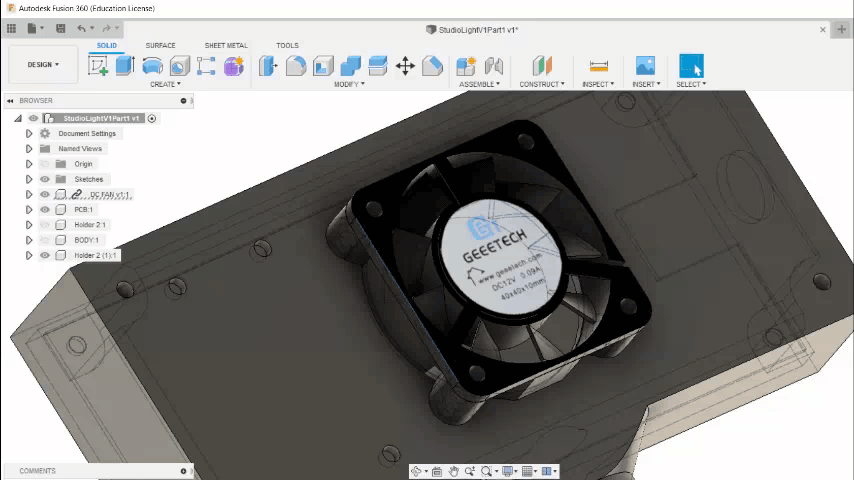This screenshot has height=480, width=854.
Task: Open the INSPECT menu
Action: [x=598, y=84]
